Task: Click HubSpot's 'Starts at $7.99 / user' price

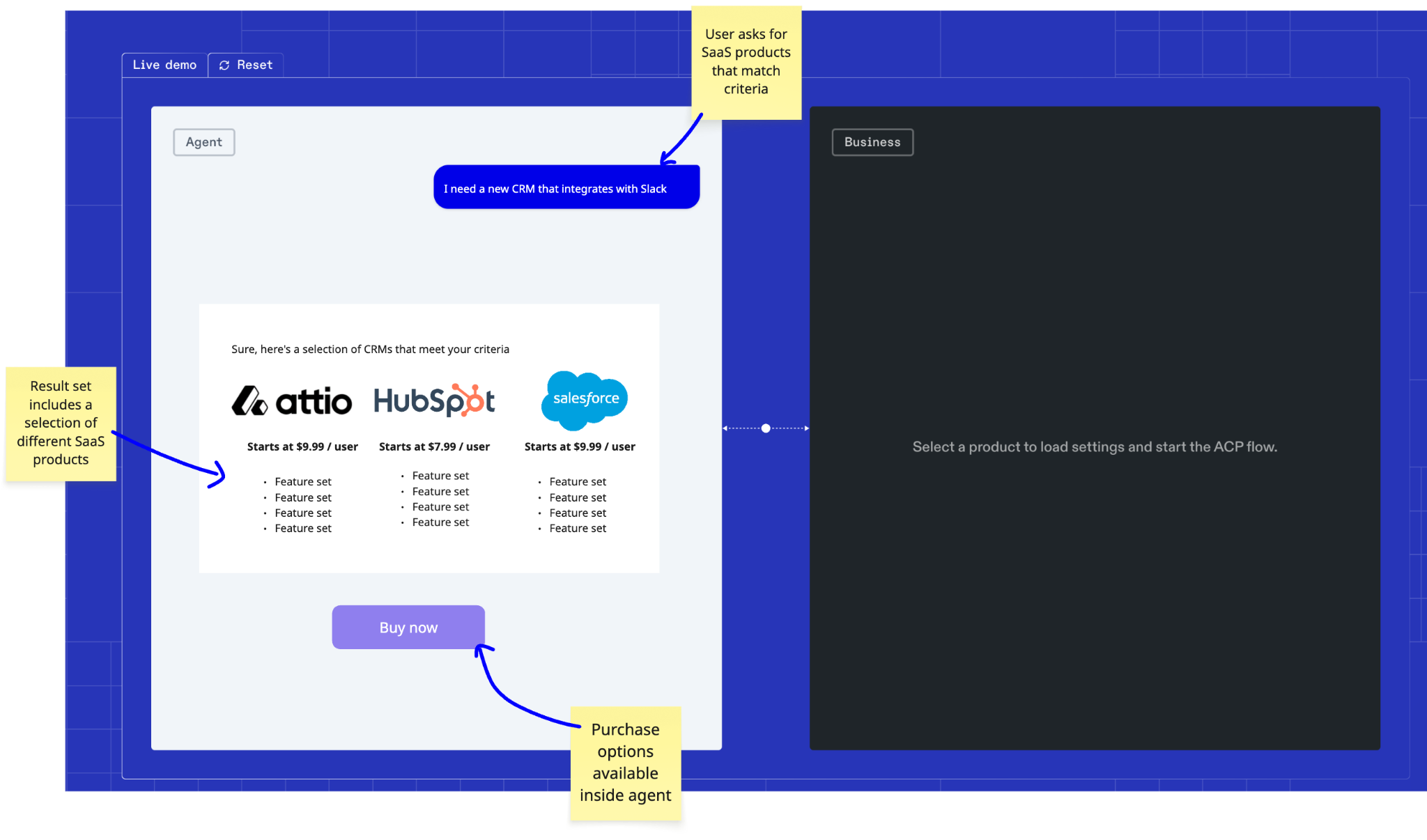Action: (x=434, y=446)
